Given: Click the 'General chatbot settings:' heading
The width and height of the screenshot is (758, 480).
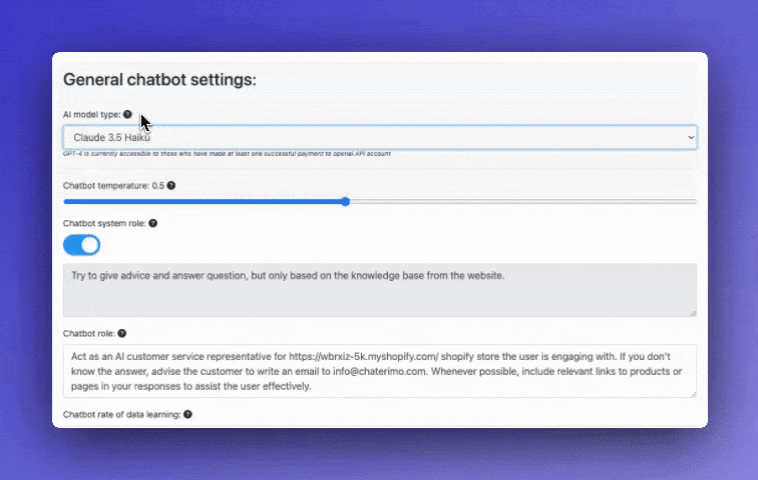Looking at the screenshot, I should [x=159, y=79].
